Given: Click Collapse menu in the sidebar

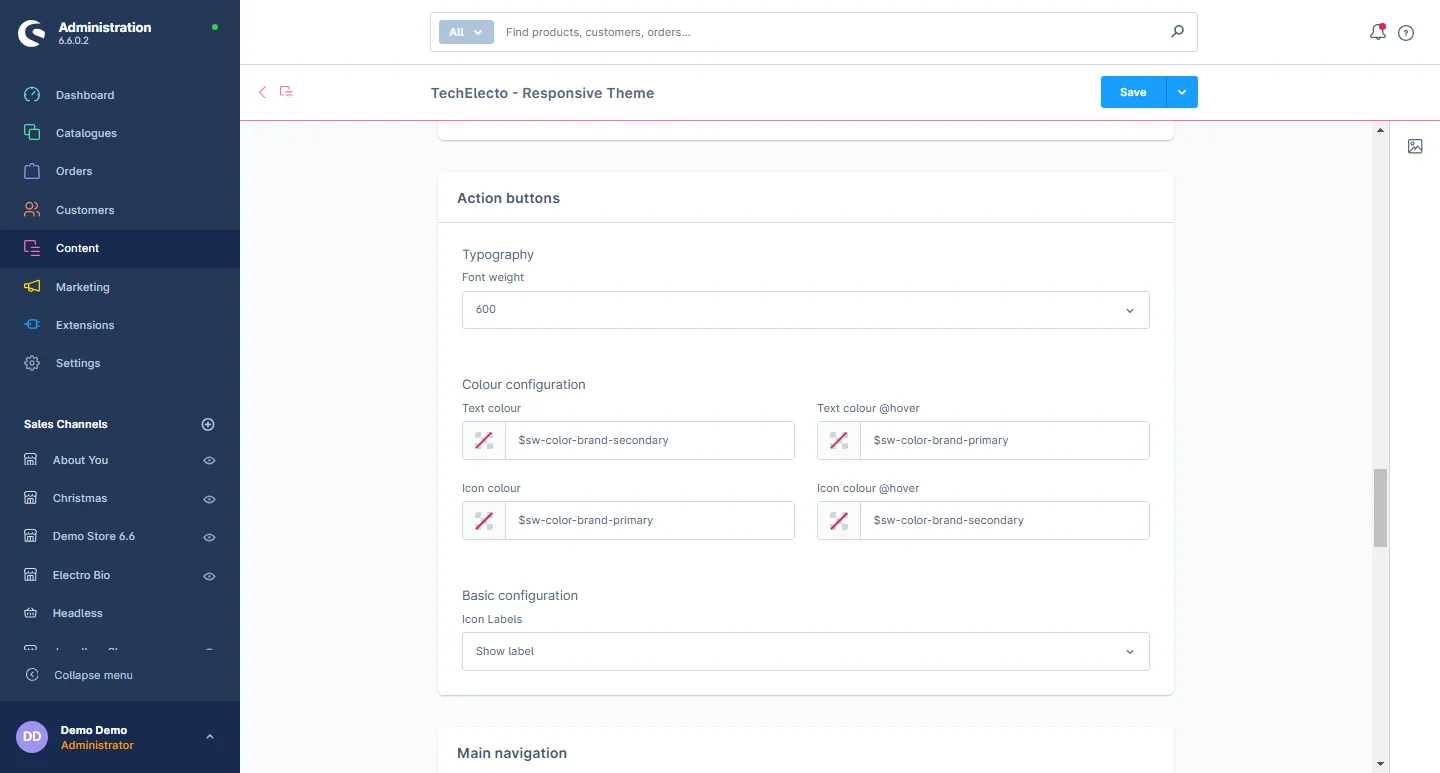Looking at the screenshot, I should (92, 675).
